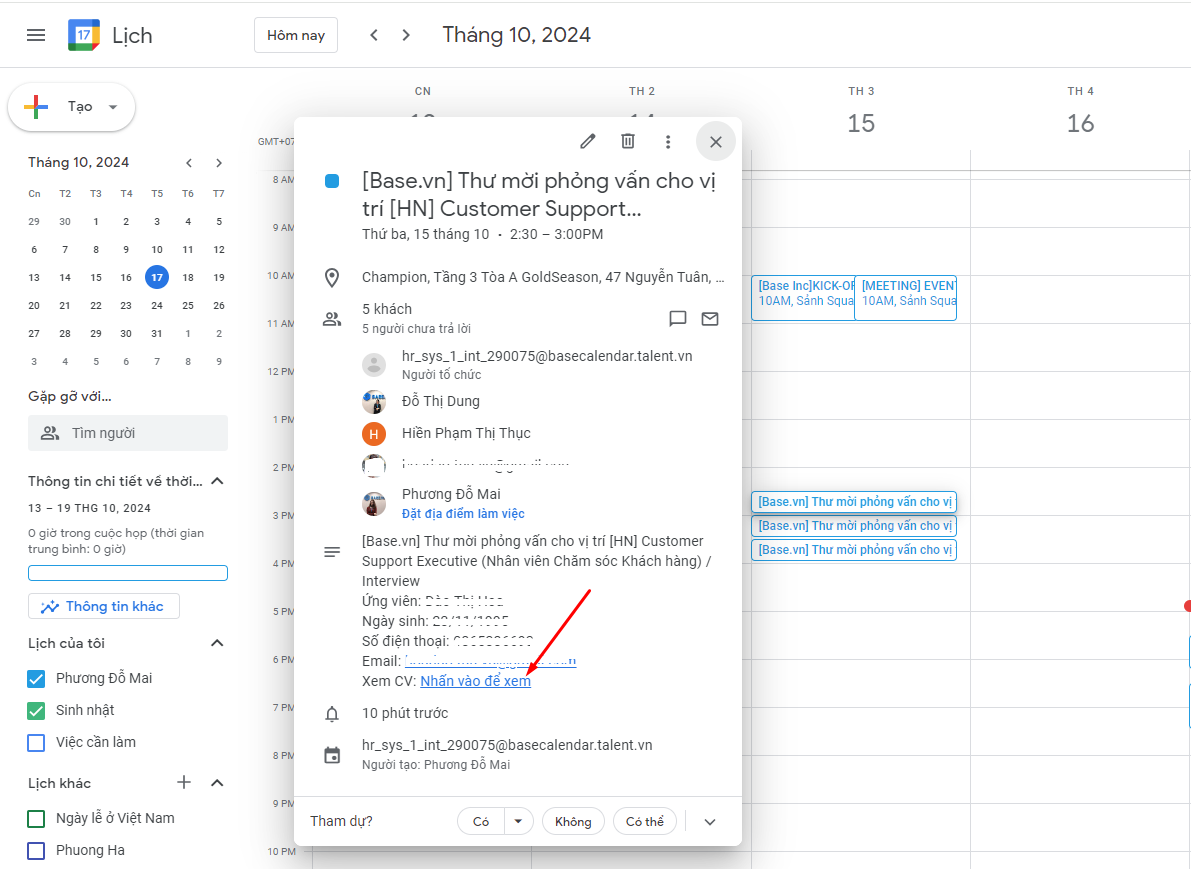Click Đặt địa điểm làm việc link
Image resolution: width=1191 pixels, height=869 pixels.
pos(463,514)
